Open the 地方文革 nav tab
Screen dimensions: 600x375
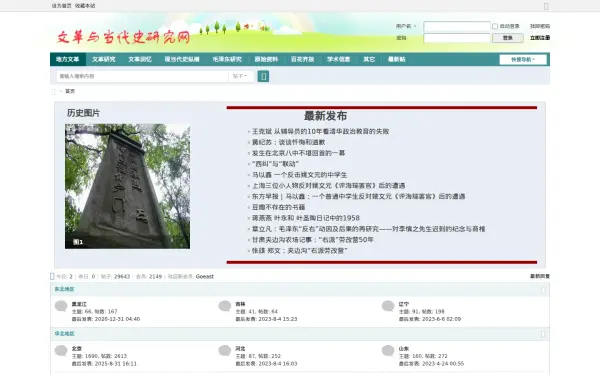(68, 59)
